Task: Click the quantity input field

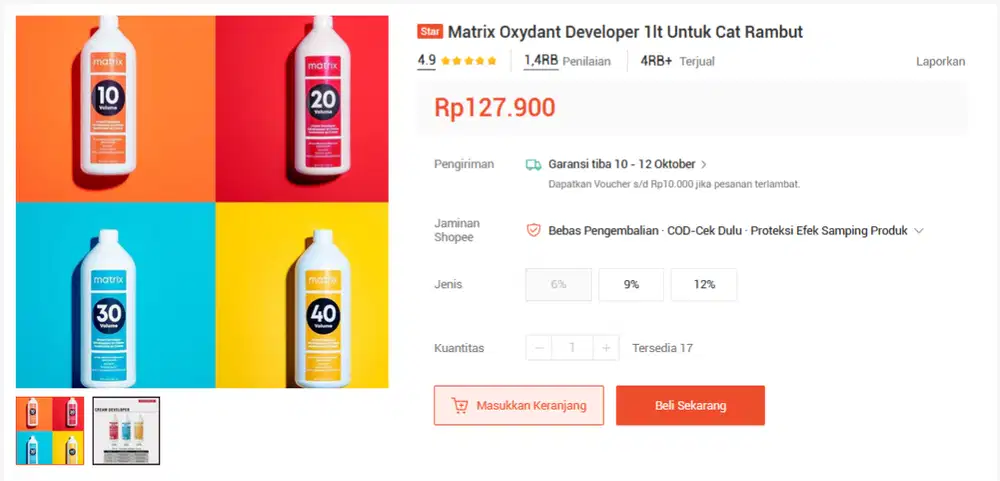Action: (572, 348)
